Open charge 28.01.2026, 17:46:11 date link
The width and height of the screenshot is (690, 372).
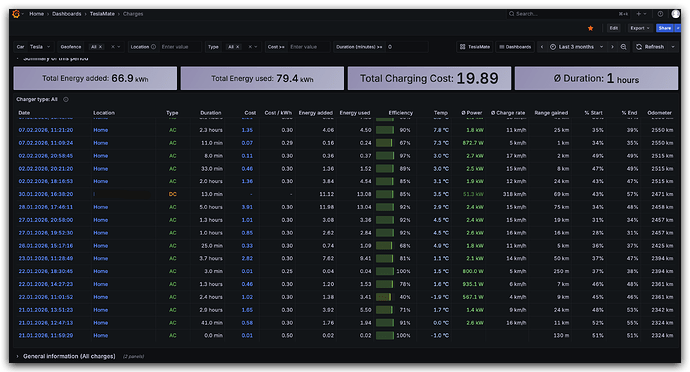46,207
